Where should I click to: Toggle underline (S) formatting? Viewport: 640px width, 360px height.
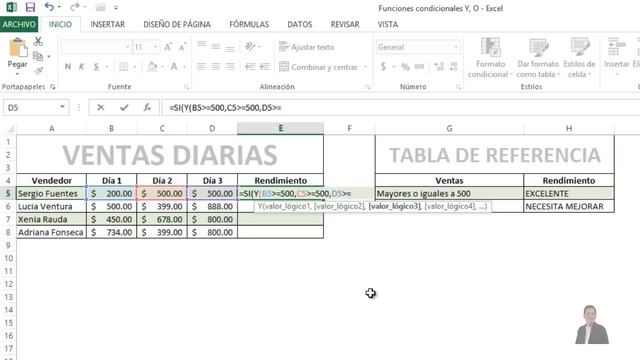(96, 67)
